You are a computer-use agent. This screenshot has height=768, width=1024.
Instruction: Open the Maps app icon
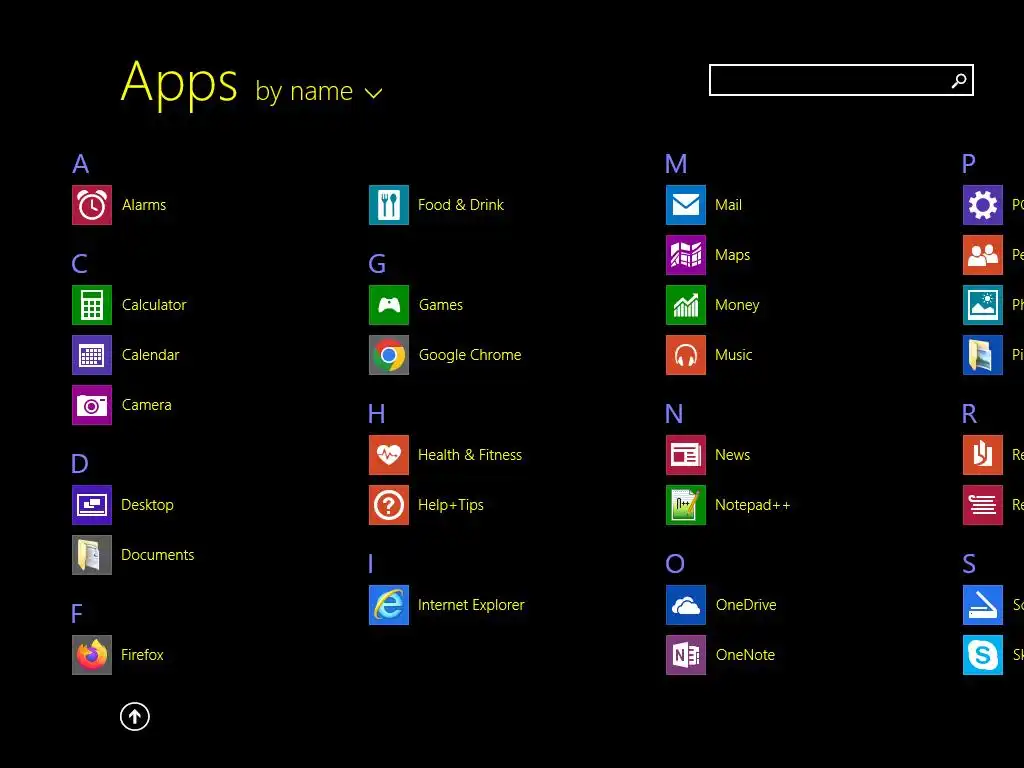click(686, 255)
